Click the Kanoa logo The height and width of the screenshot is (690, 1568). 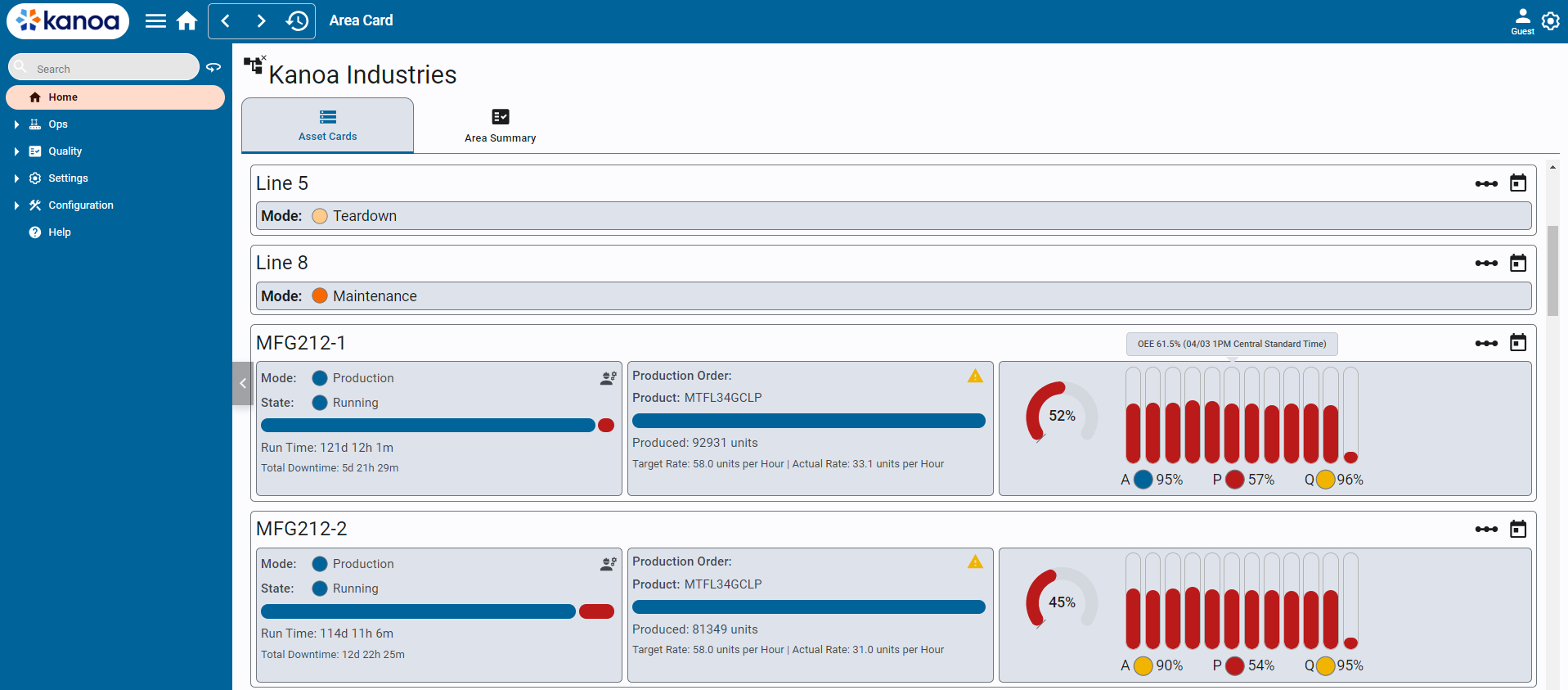(68, 20)
